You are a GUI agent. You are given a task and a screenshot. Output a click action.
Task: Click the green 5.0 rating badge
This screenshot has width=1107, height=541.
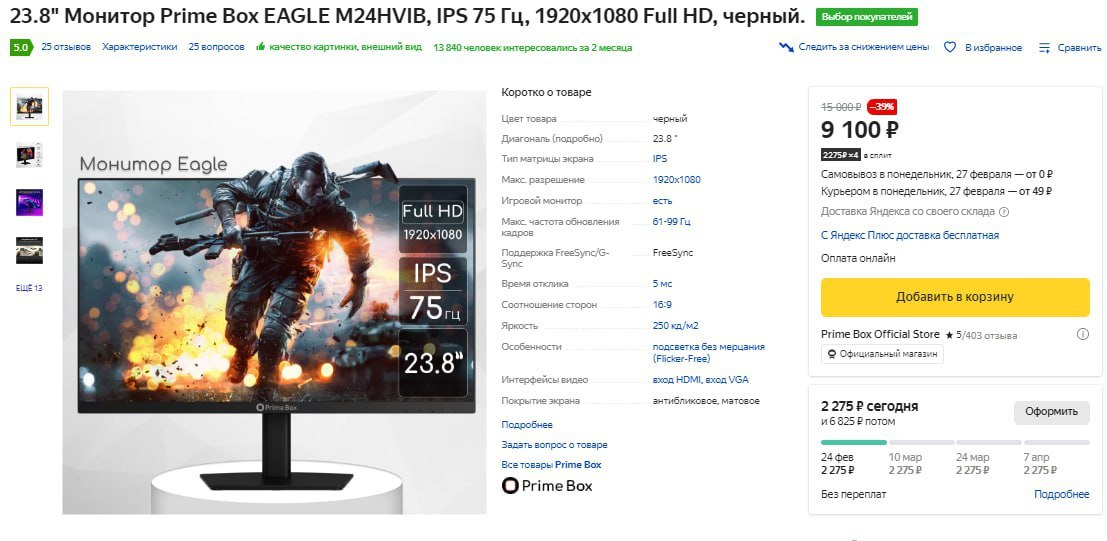point(20,47)
